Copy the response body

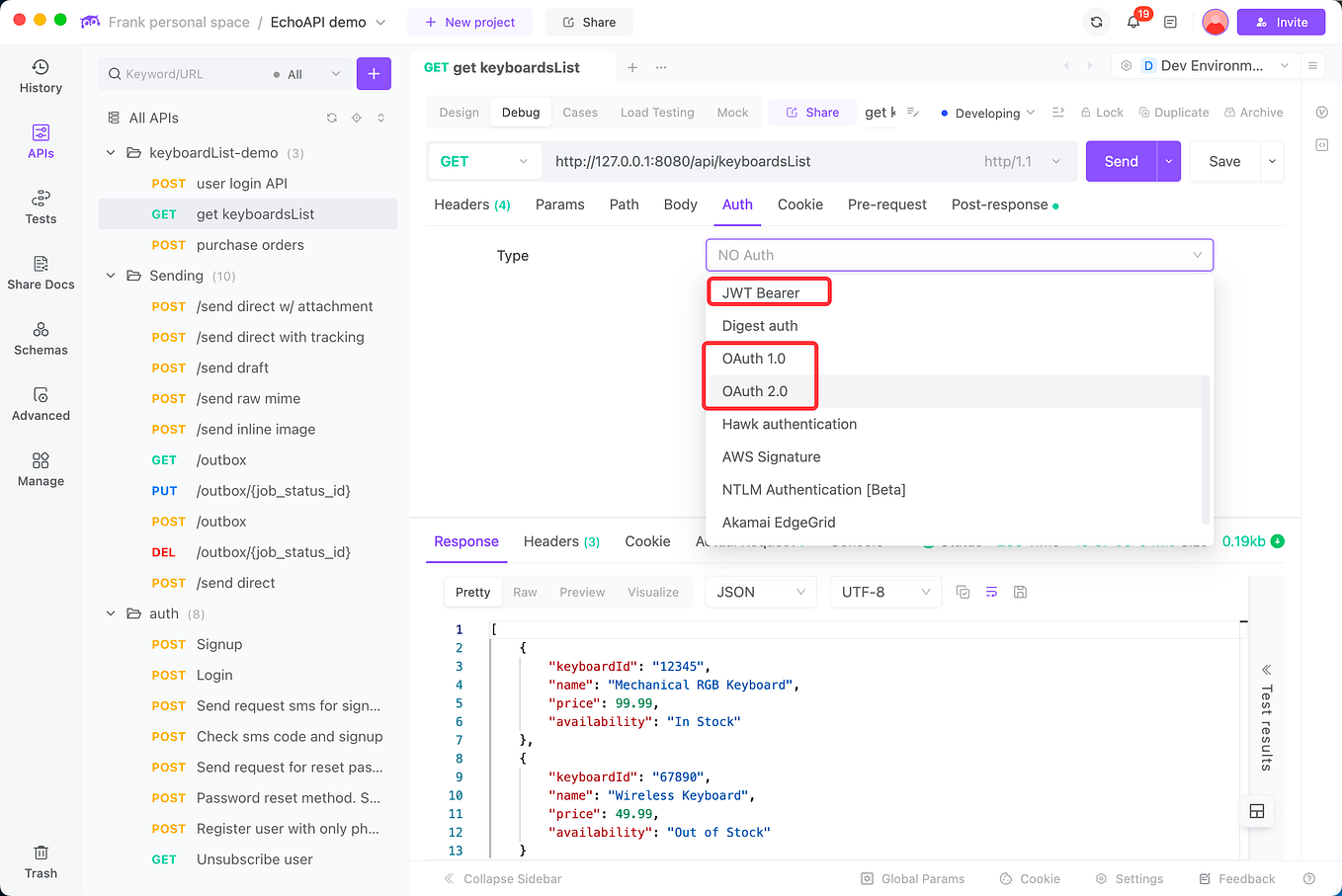[964, 591]
